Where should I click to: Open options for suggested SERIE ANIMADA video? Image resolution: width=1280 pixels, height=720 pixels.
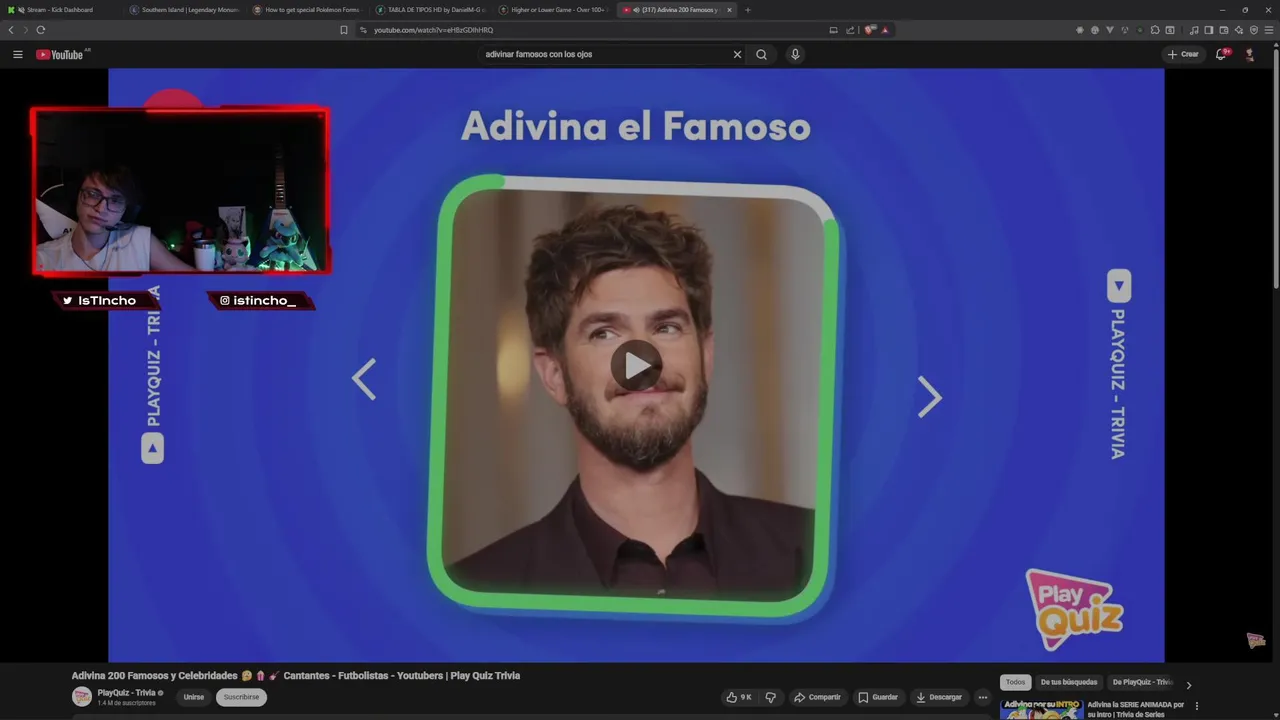point(1197,706)
